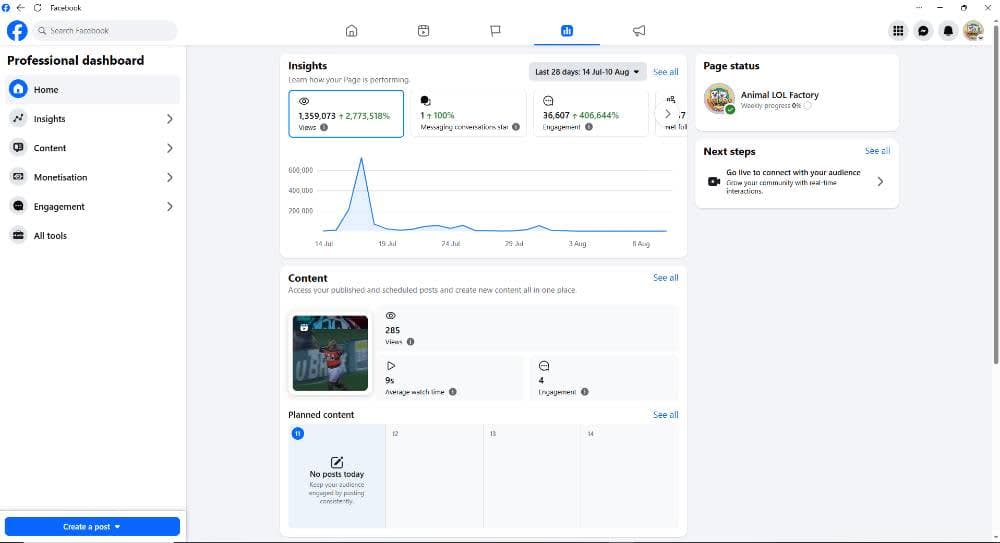The height and width of the screenshot is (543, 1000).
Task: Open the Pages flag tab icon
Action: [x=495, y=31]
